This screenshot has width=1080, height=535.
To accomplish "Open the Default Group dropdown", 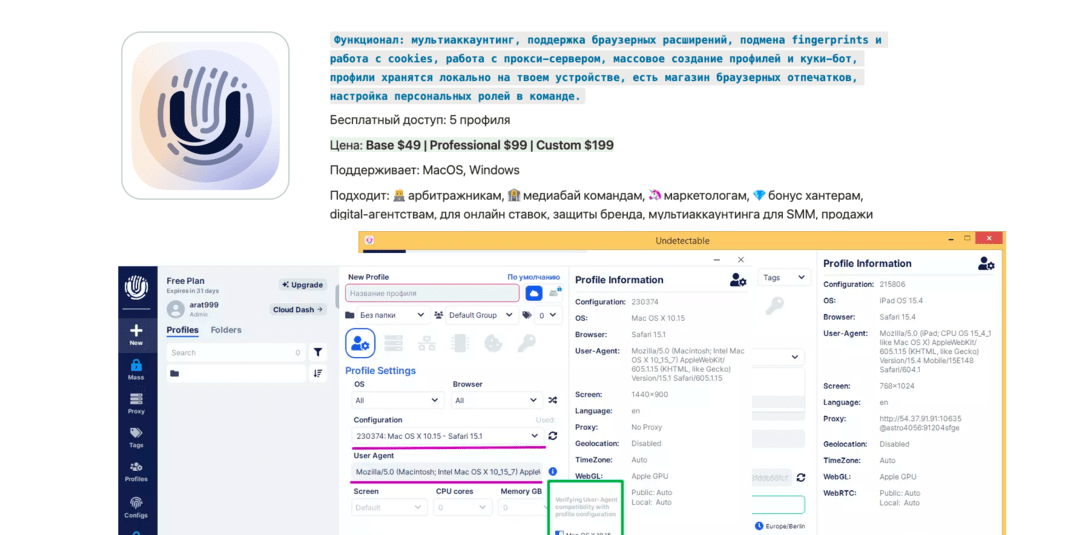I will pyautogui.click(x=475, y=315).
